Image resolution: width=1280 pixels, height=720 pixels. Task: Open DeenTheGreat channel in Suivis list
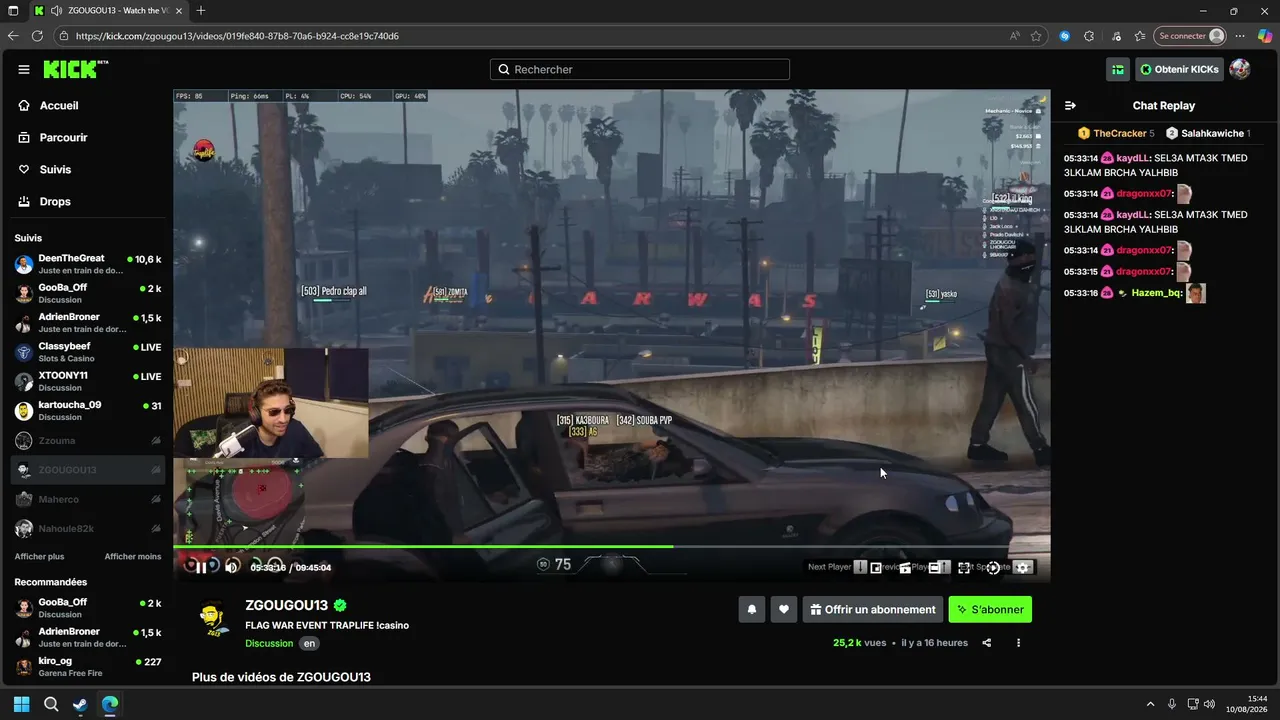point(88,264)
